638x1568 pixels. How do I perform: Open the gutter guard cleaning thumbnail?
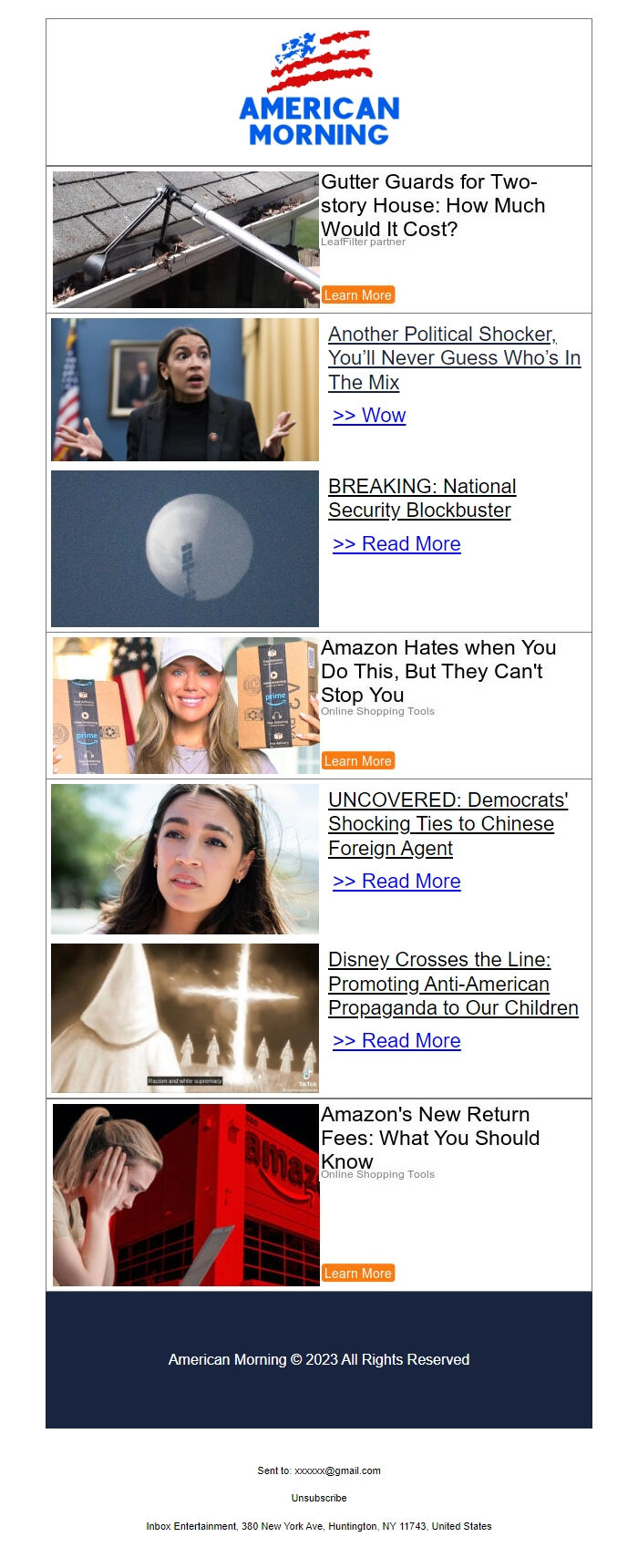pos(186,240)
